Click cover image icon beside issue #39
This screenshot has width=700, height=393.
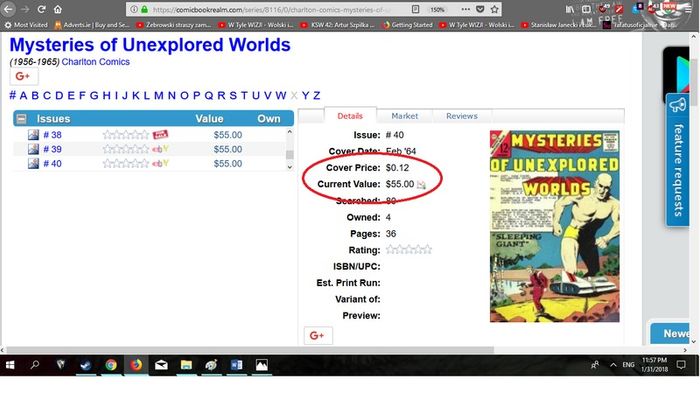[33, 149]
